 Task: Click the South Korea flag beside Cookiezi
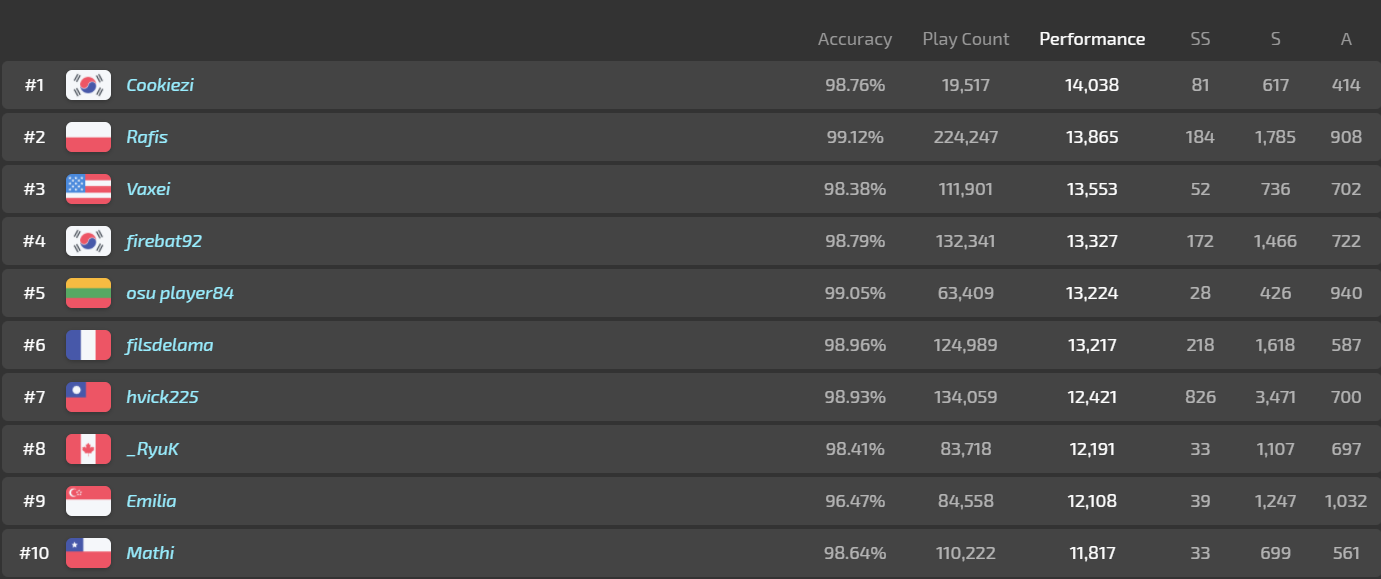[x=88, y=85]
